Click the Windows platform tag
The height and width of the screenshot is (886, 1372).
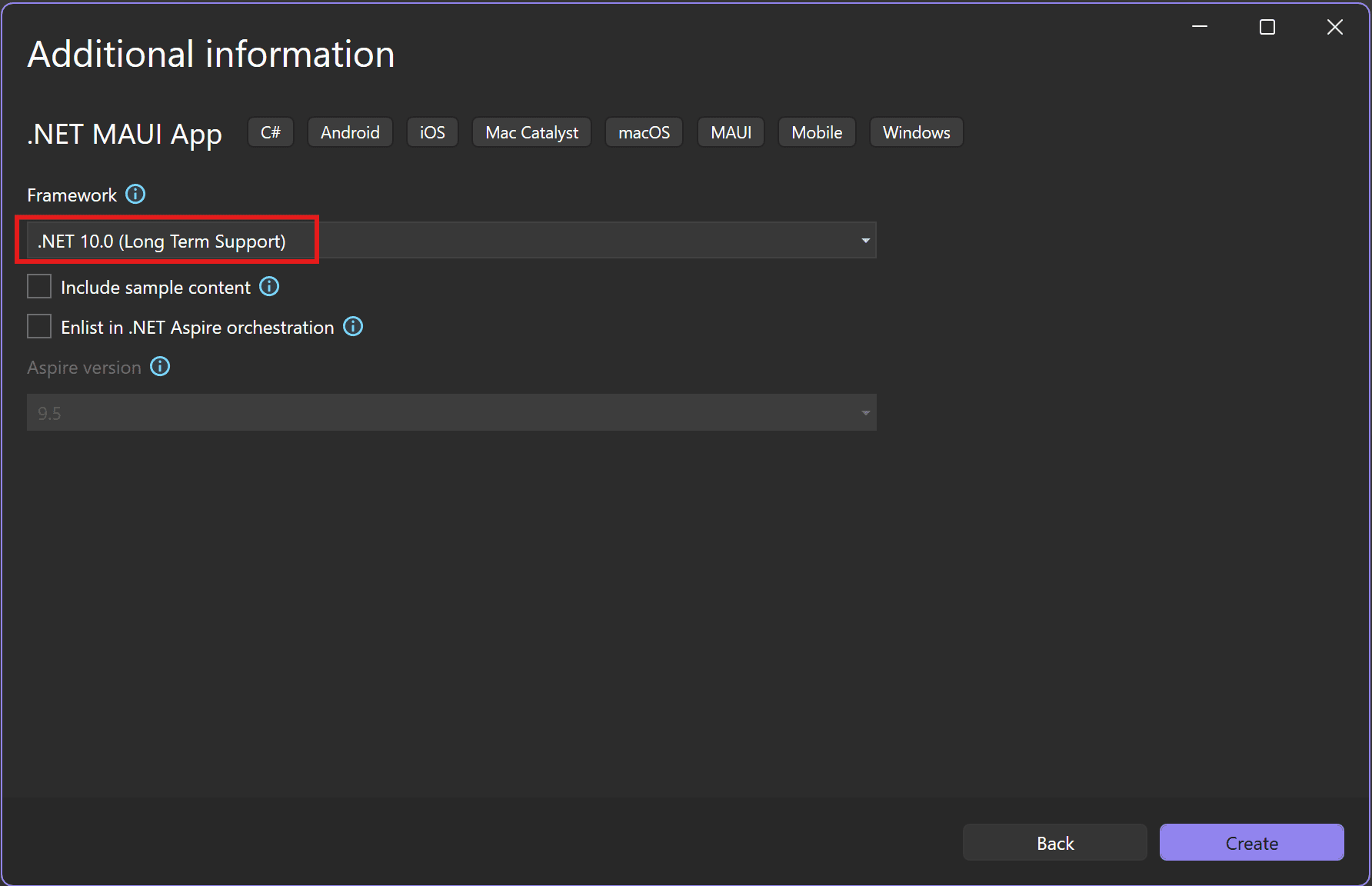916,132
